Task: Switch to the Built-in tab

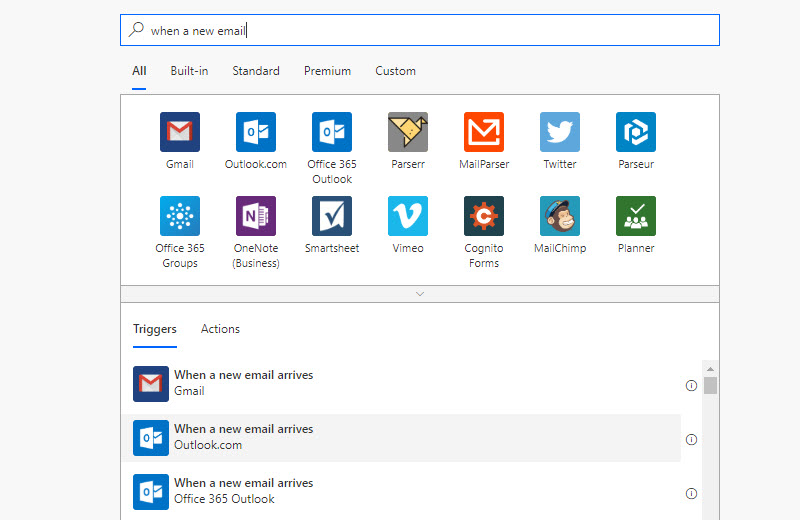Action: 189,71
